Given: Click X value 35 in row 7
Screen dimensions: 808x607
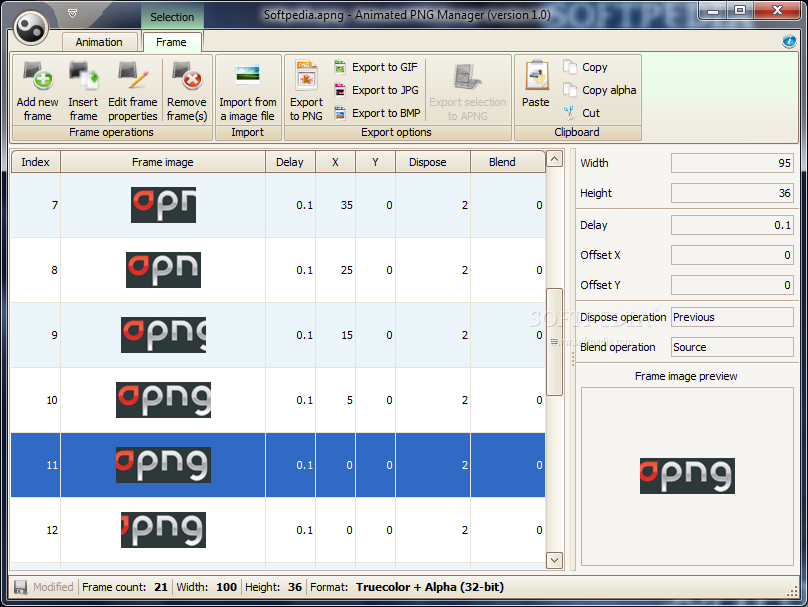Looking at the screenshot, I should coord(347,205).
